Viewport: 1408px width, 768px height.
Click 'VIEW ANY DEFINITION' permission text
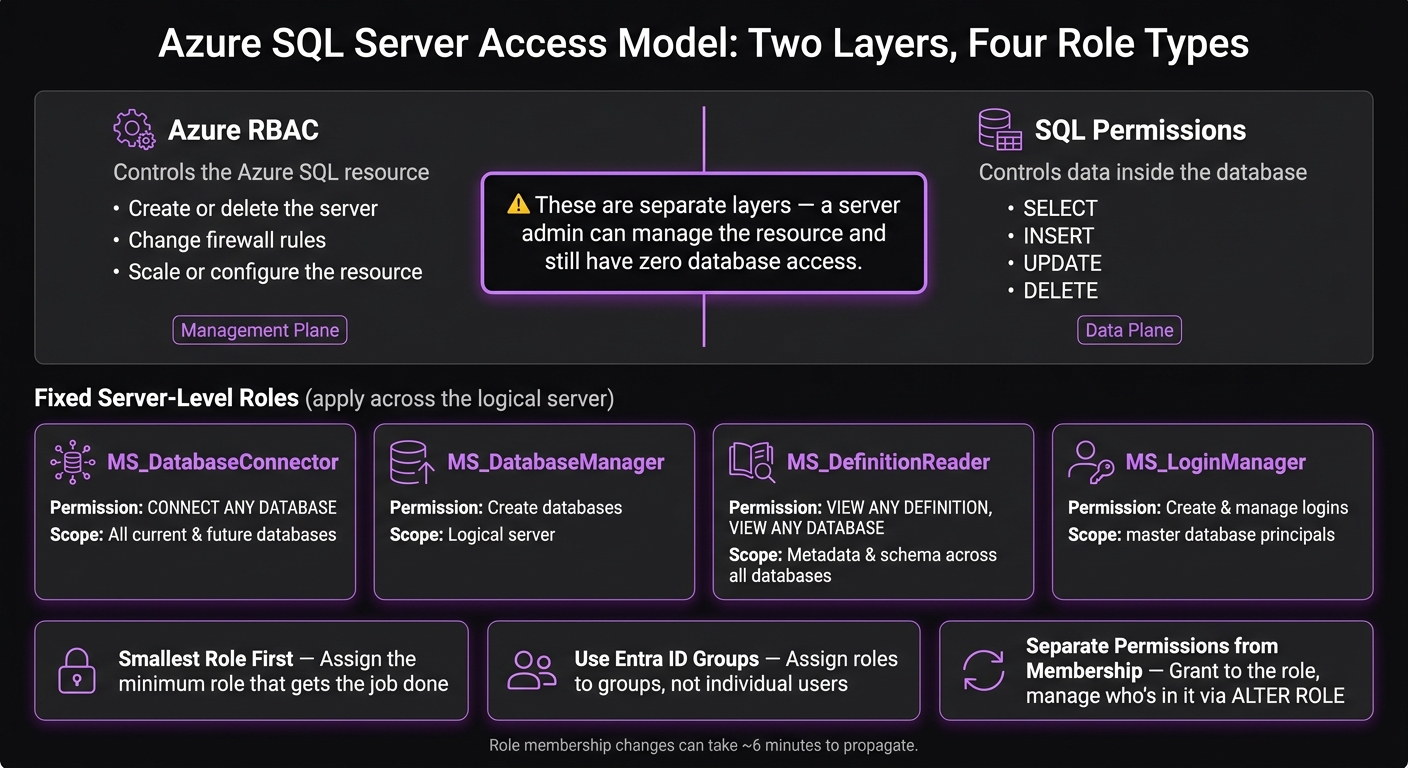[x=909, y=508]
